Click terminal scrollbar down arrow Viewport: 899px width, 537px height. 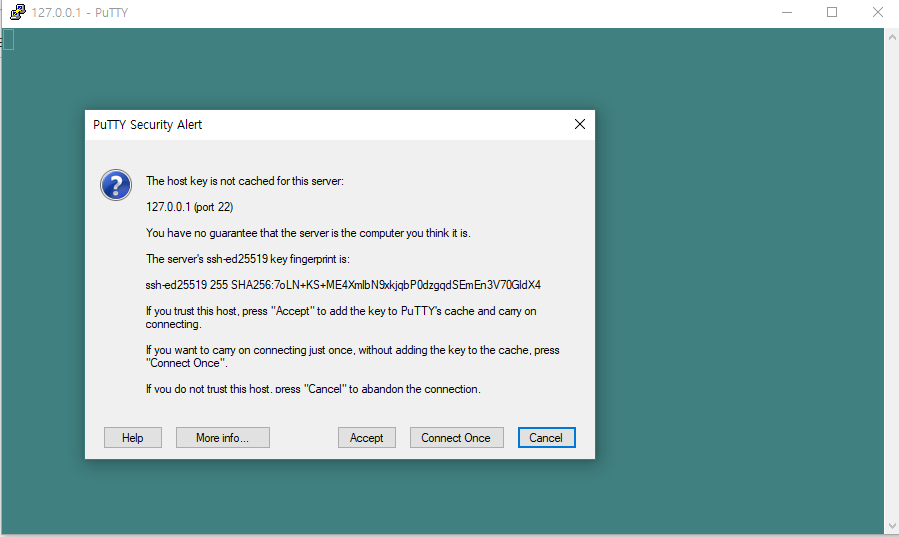(892, 526)
